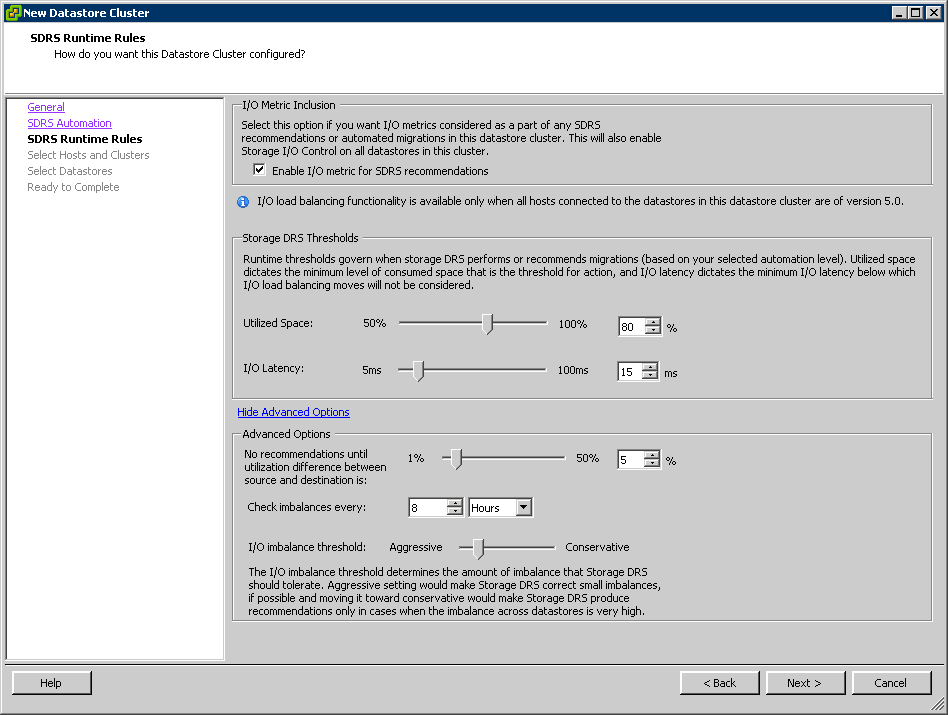Viewport: 948px width, 715px height.
Task: Decrease I/O Latency with down arrow
Action: tap(649, 375)
